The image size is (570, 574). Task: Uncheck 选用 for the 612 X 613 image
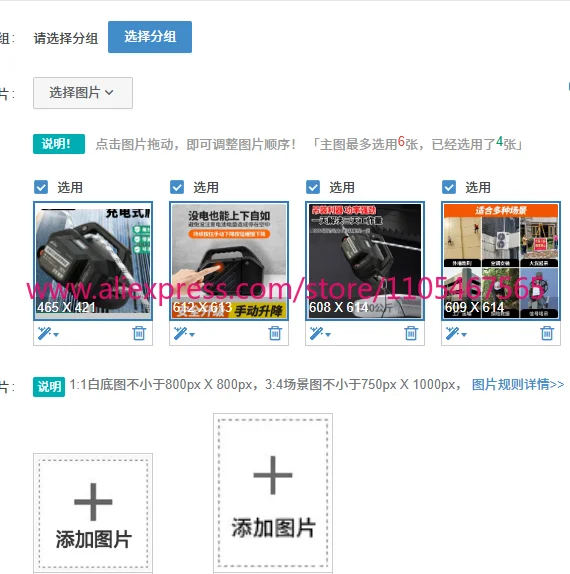[x=177, y=187]
